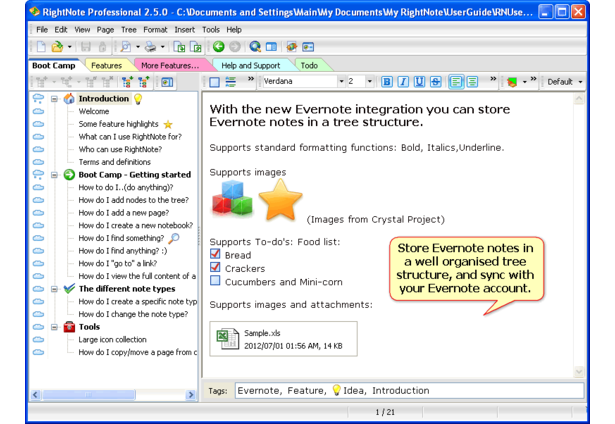Collapse Boot Camp - Getting started node
The width and height of the screenshot is (615, 424).
tap(55, 175)
